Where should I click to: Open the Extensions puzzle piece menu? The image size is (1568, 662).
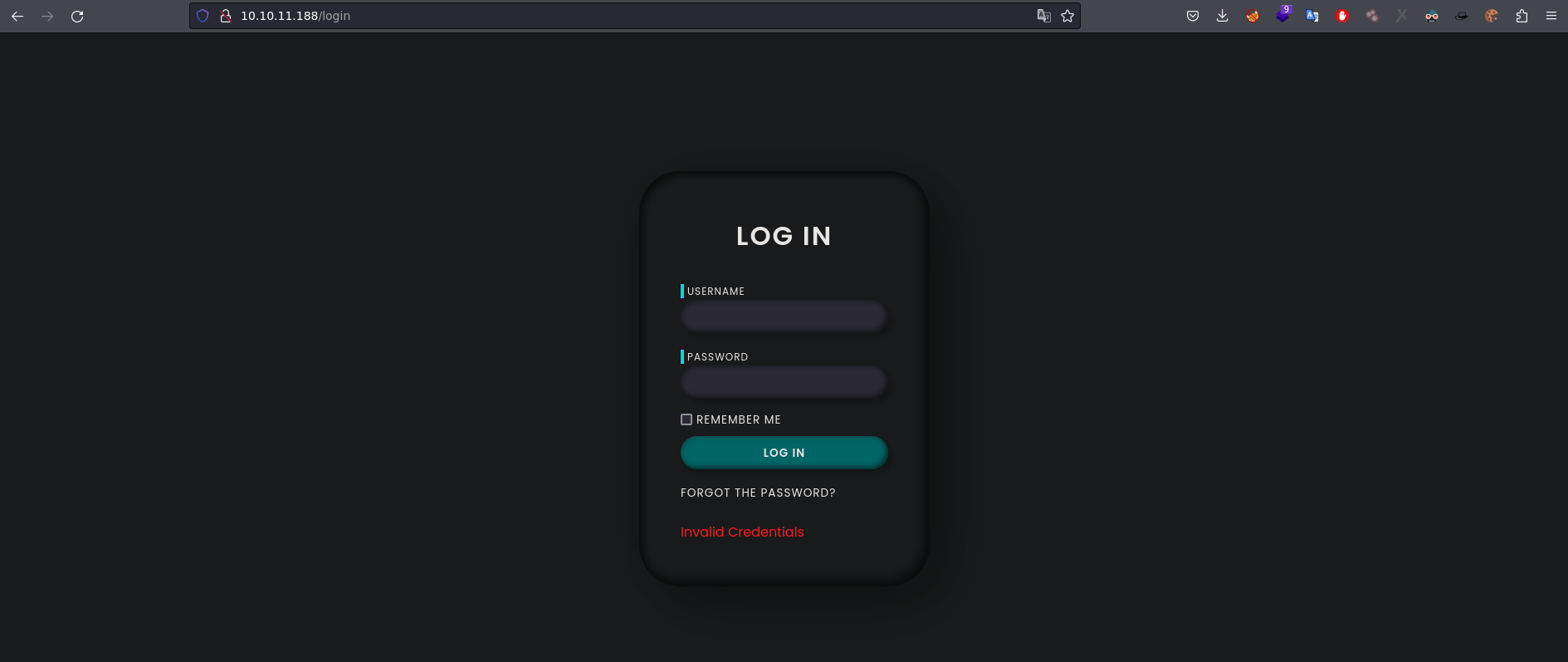[x=1522, y=16]
